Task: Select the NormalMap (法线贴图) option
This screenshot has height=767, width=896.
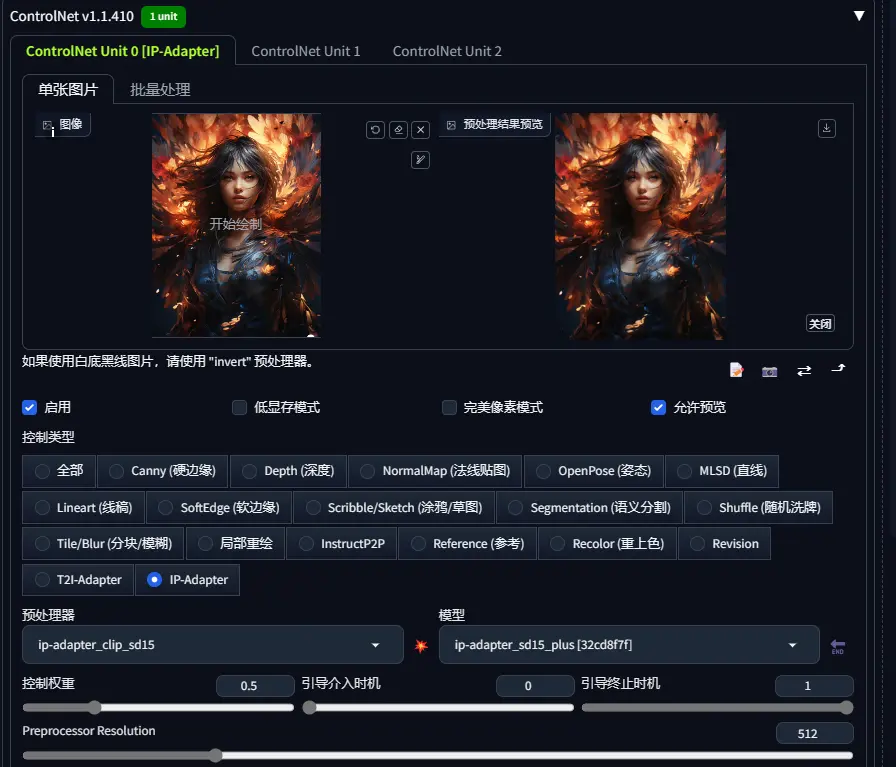Action: 435,471
